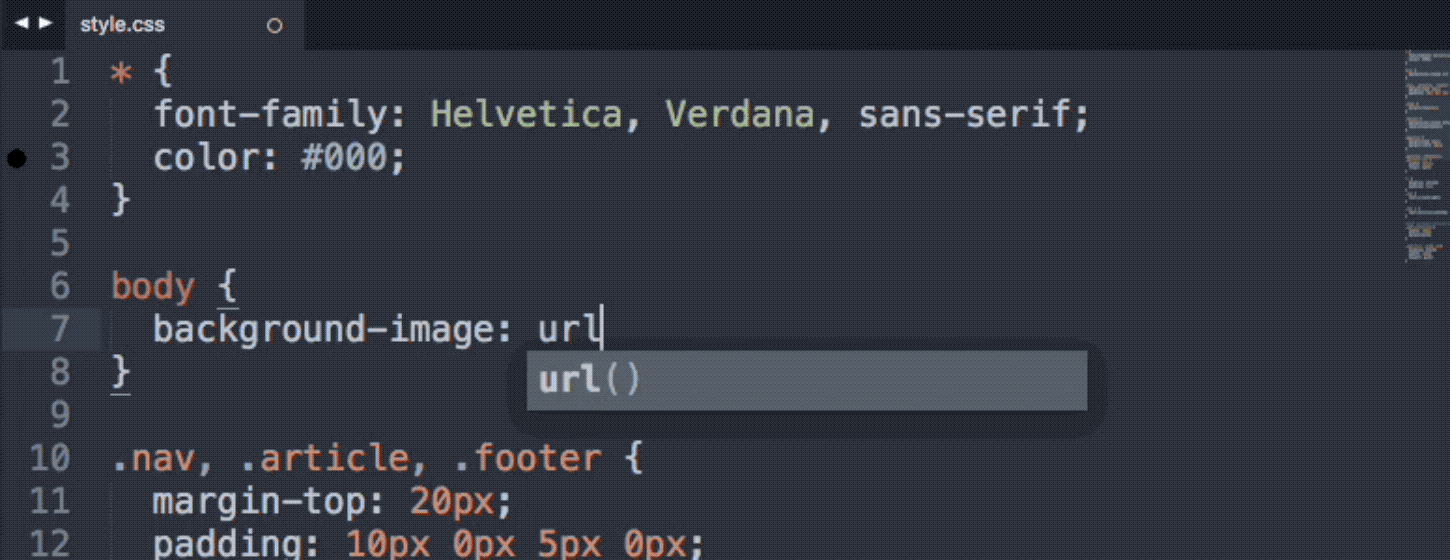Click line number 10 in the gutter

pyautogui.click(x=49, y=458)
